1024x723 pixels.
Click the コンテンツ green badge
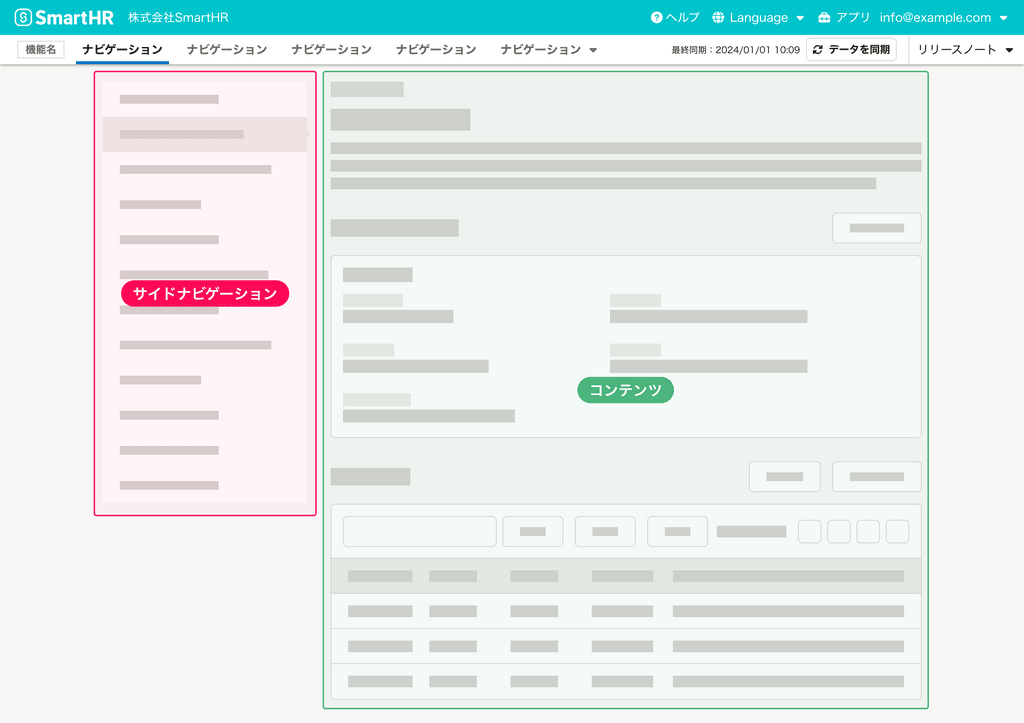pos(625,390)
